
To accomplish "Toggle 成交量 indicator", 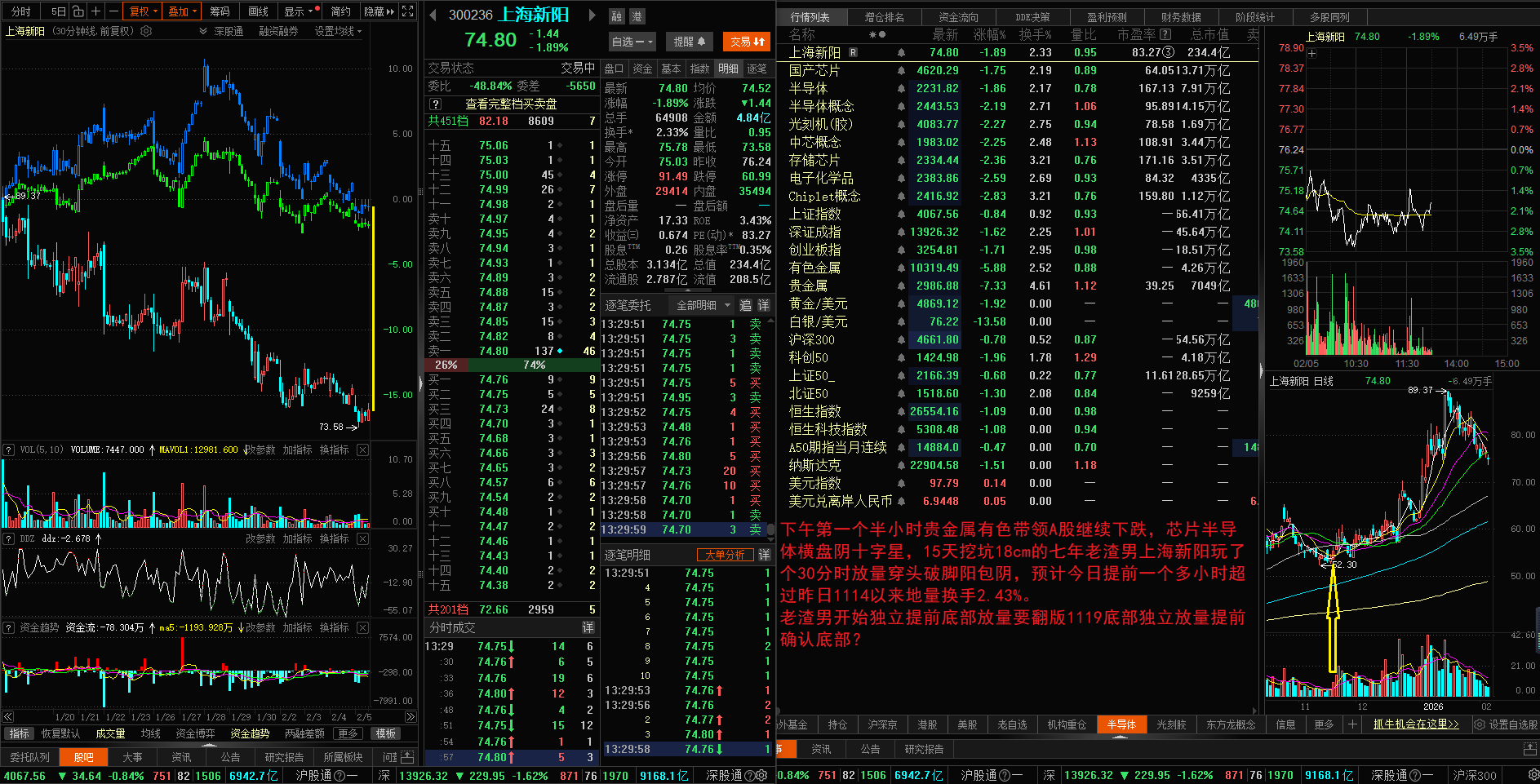I will [x=110, y=733].
